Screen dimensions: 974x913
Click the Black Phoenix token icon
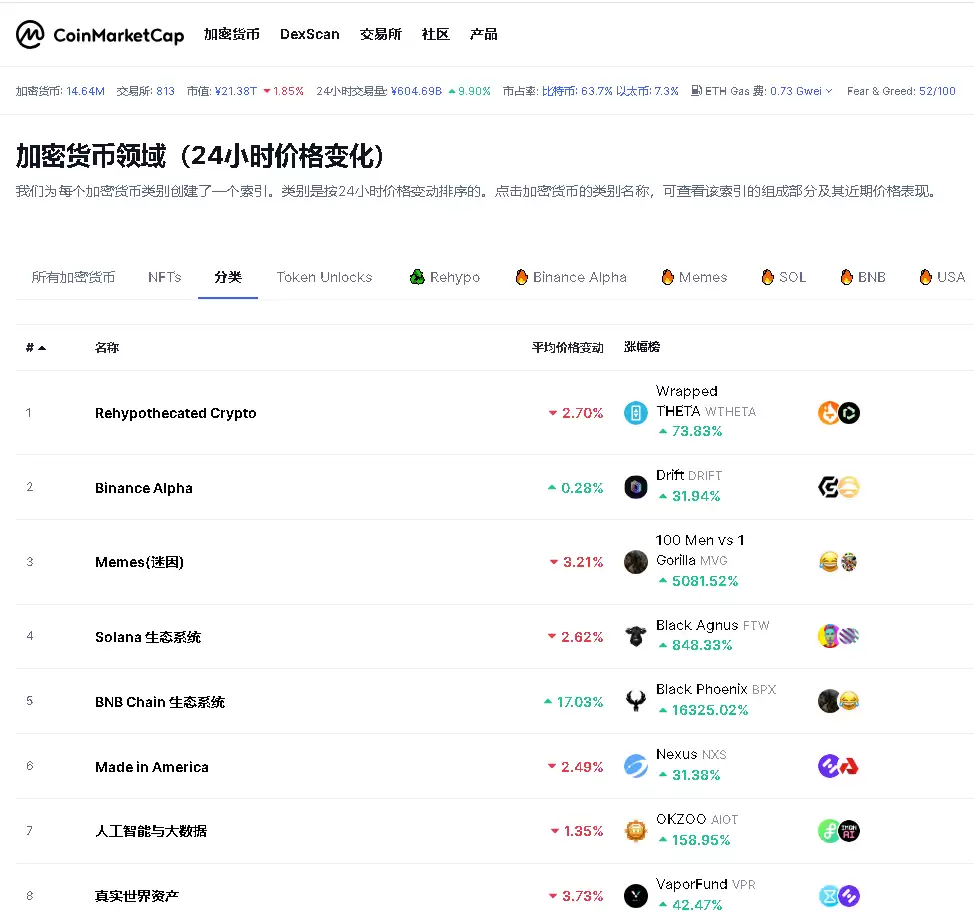[636, 700]
